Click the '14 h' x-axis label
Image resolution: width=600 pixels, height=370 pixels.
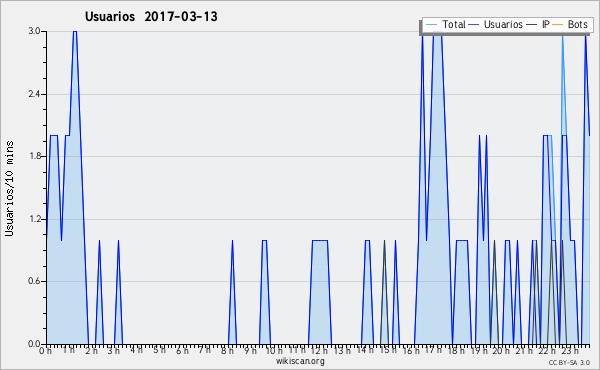coord(365,351)
